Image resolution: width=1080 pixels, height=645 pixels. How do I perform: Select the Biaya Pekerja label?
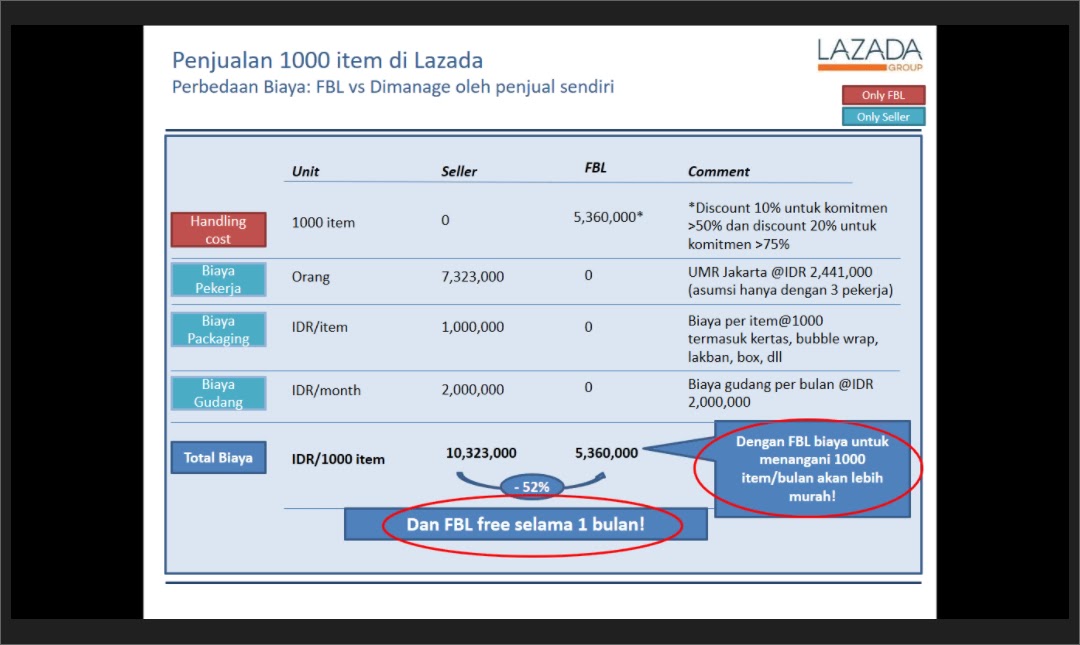pos(218,279)
